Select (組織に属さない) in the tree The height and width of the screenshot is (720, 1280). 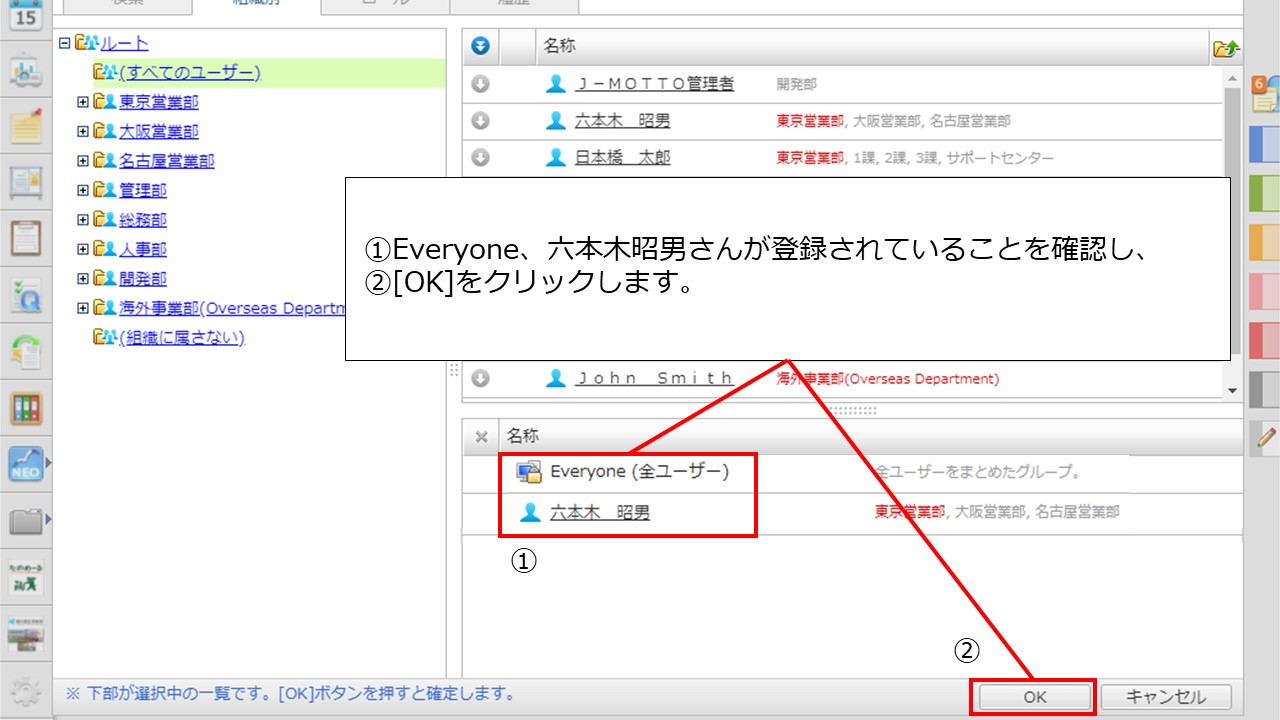[181, 337]
